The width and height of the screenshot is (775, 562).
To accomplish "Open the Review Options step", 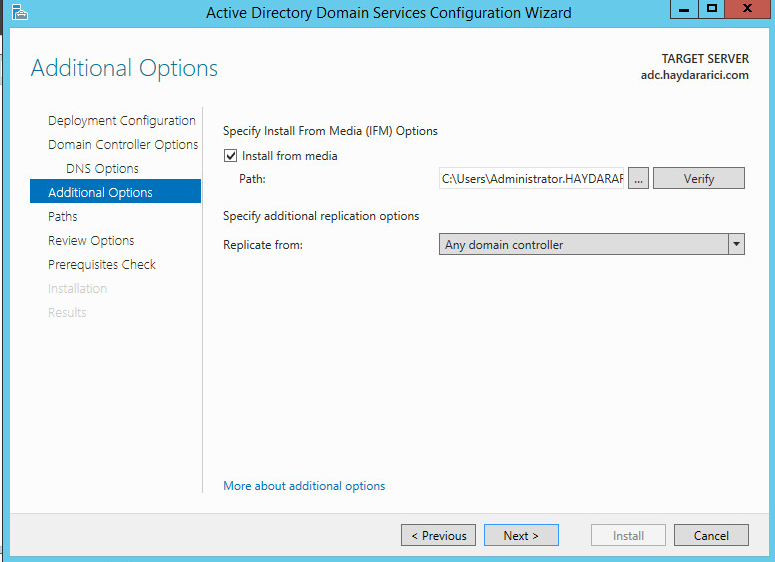I will pyautogui.click(x=91, y=241).
